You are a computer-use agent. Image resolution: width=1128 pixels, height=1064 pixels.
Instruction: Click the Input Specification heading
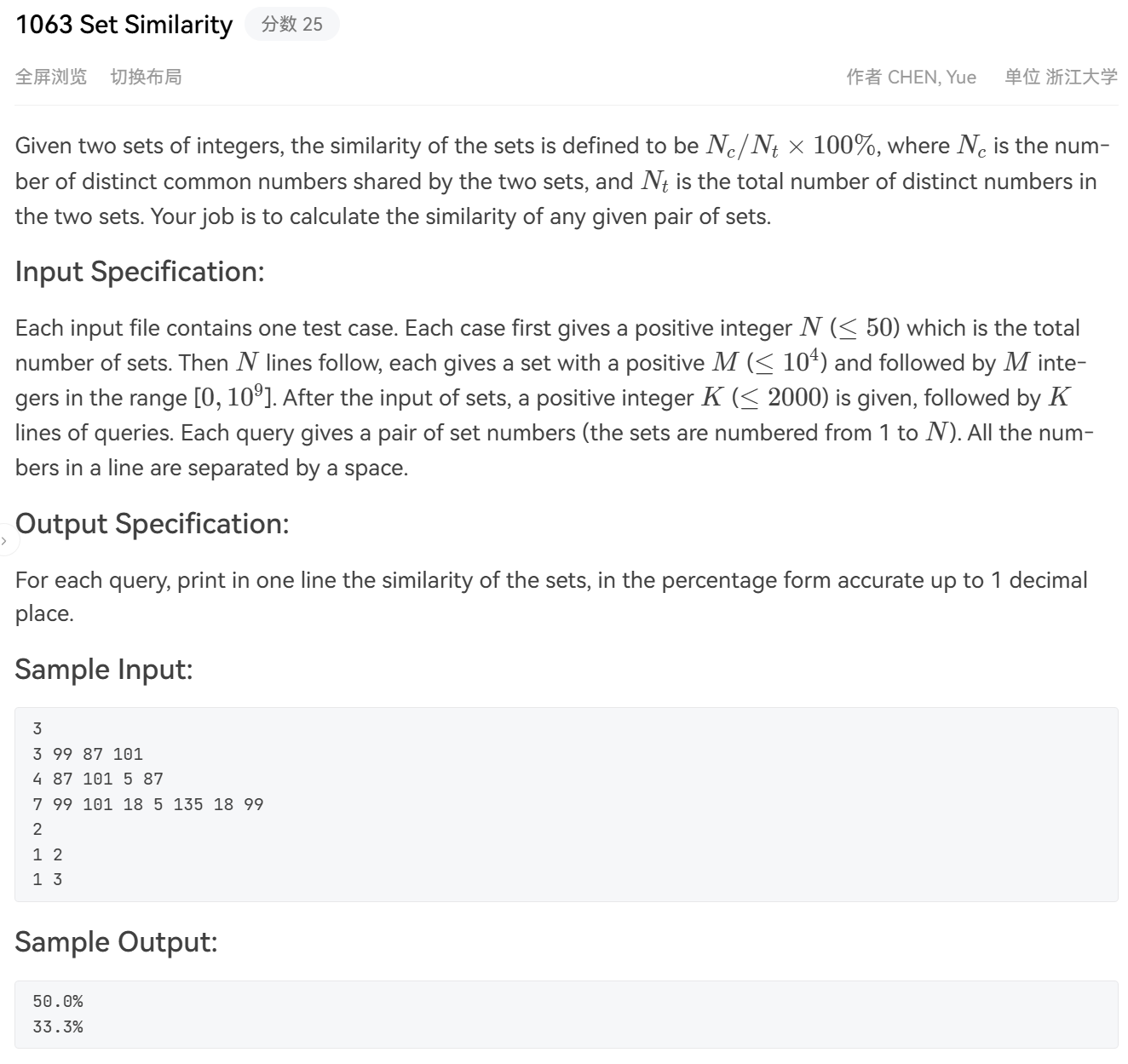(x=140, y=272)
